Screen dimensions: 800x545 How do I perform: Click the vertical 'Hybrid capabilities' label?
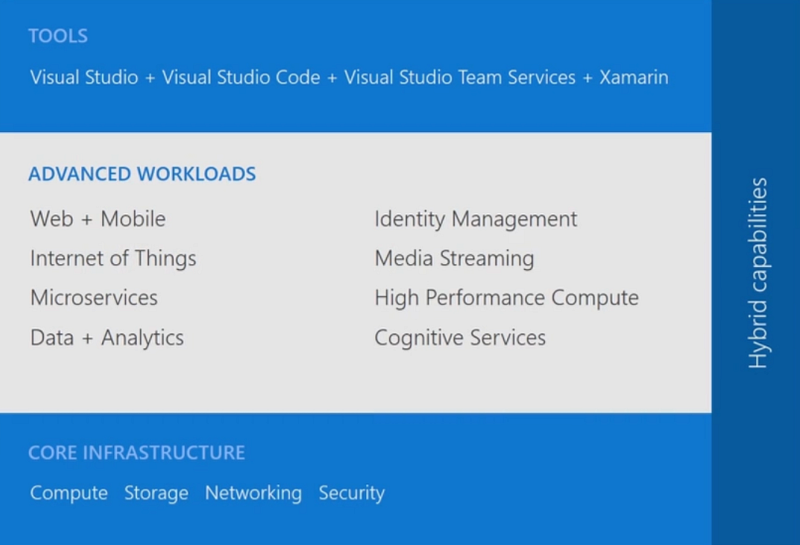(758, 273)
